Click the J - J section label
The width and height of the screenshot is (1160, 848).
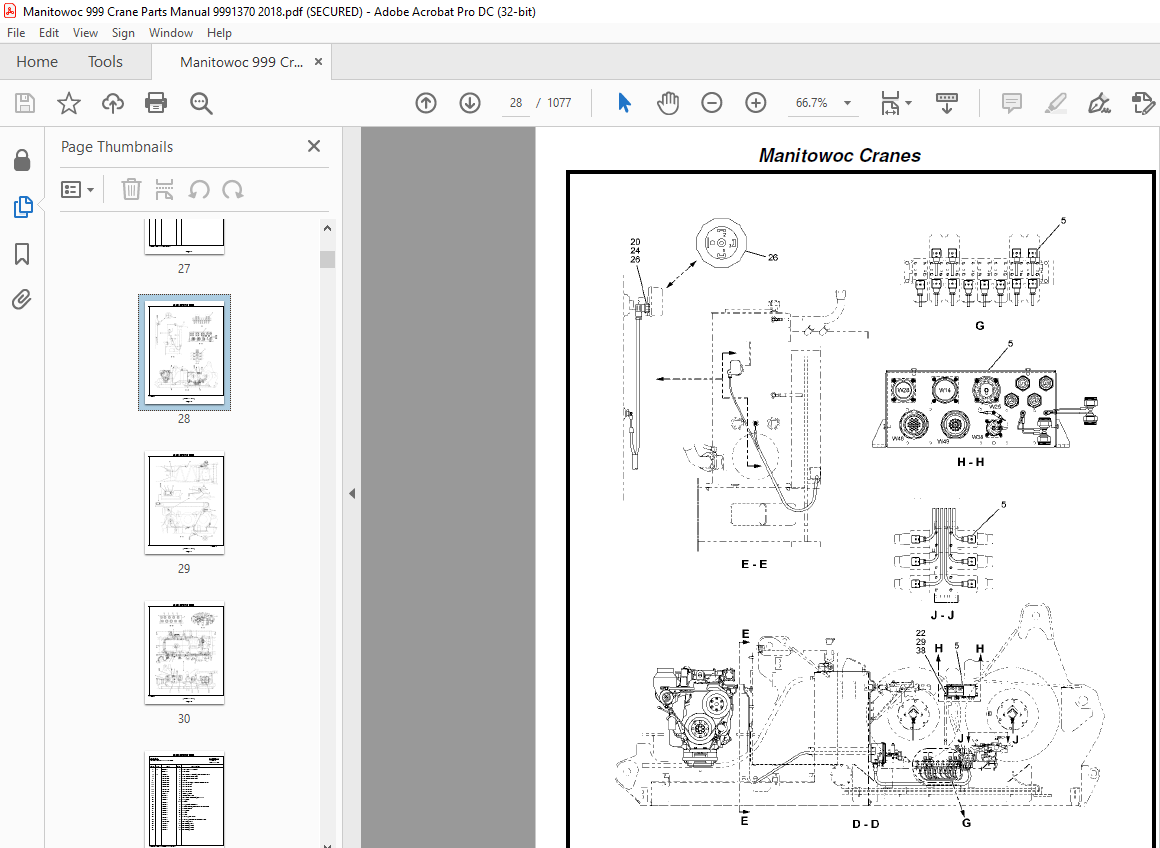pyautogui.click(x=942, y=615)
